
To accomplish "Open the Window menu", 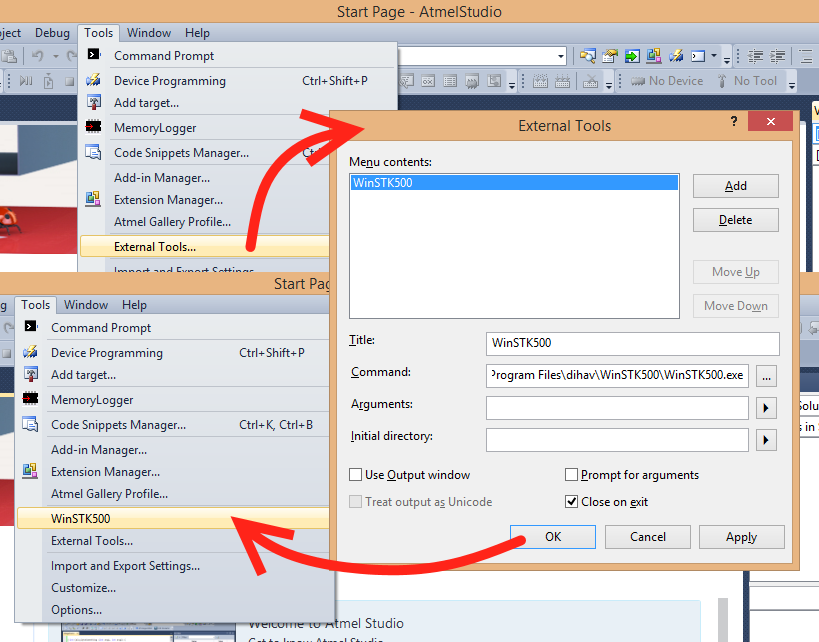I will [x=148, y=32].
